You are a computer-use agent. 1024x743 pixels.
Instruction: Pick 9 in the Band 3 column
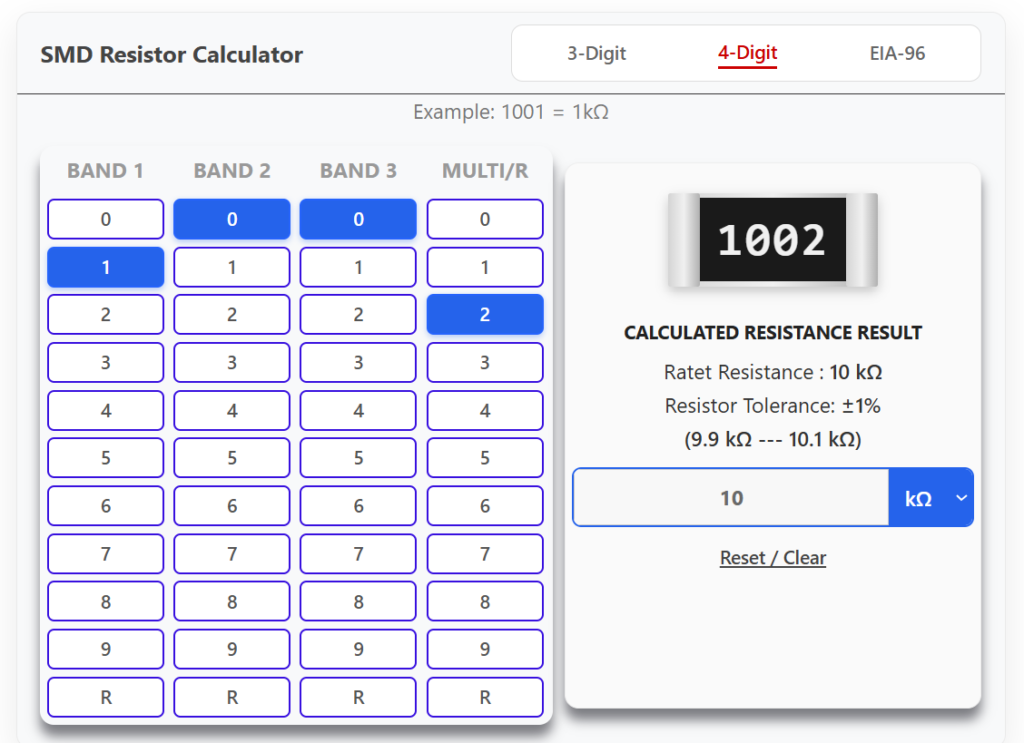[358, 650]
